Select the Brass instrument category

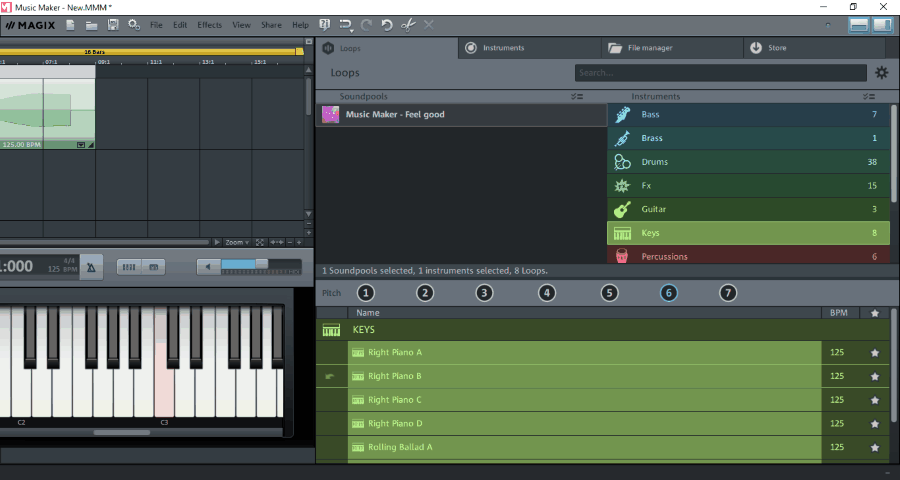pyautogui.click(x=748, y=138)
